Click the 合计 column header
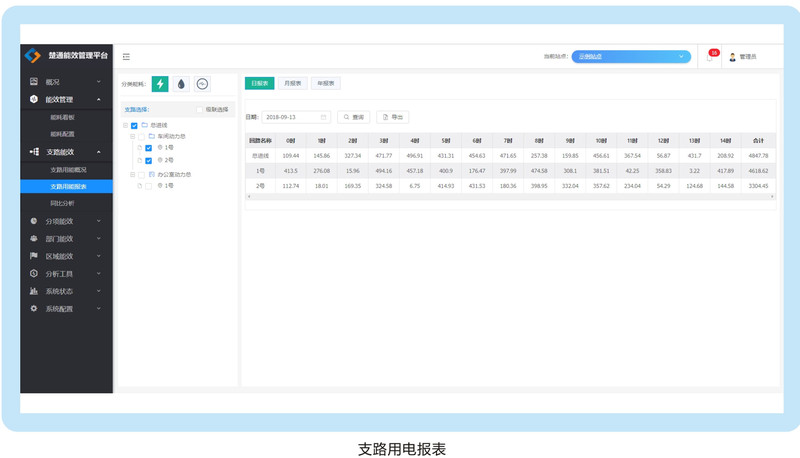 (759, 140)
